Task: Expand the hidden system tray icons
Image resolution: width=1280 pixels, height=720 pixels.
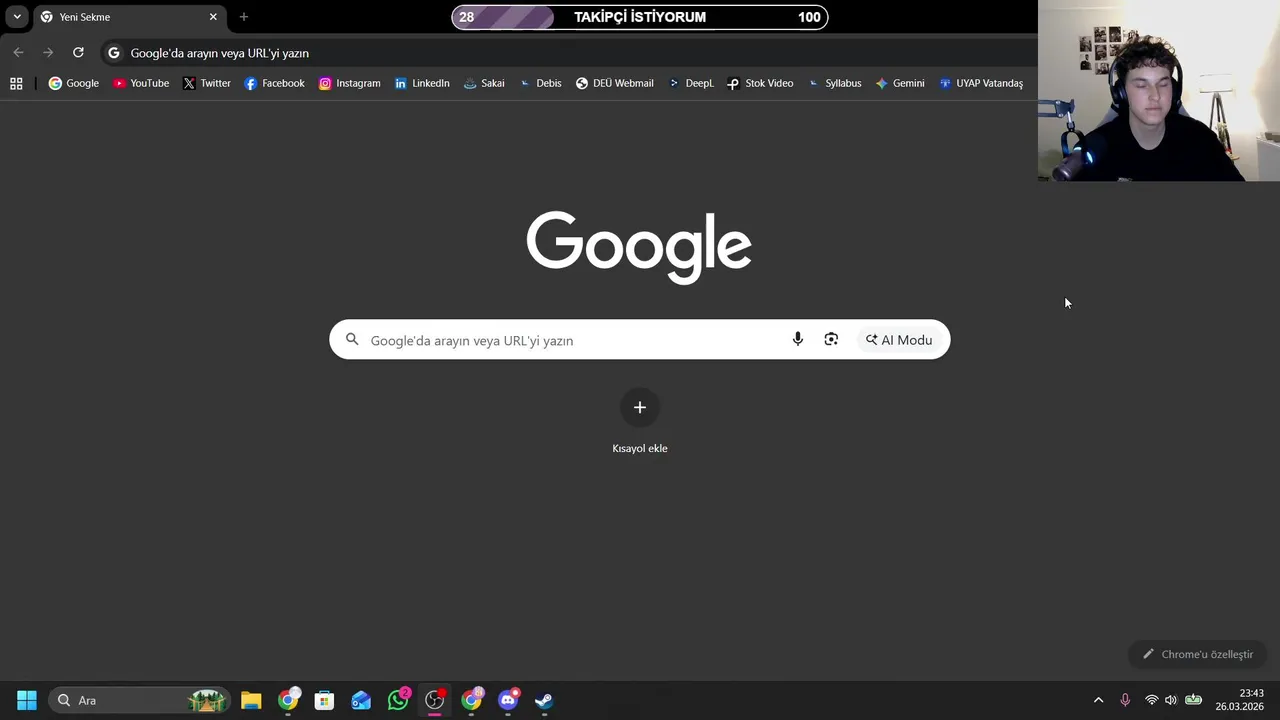Action: (1098, 700)
